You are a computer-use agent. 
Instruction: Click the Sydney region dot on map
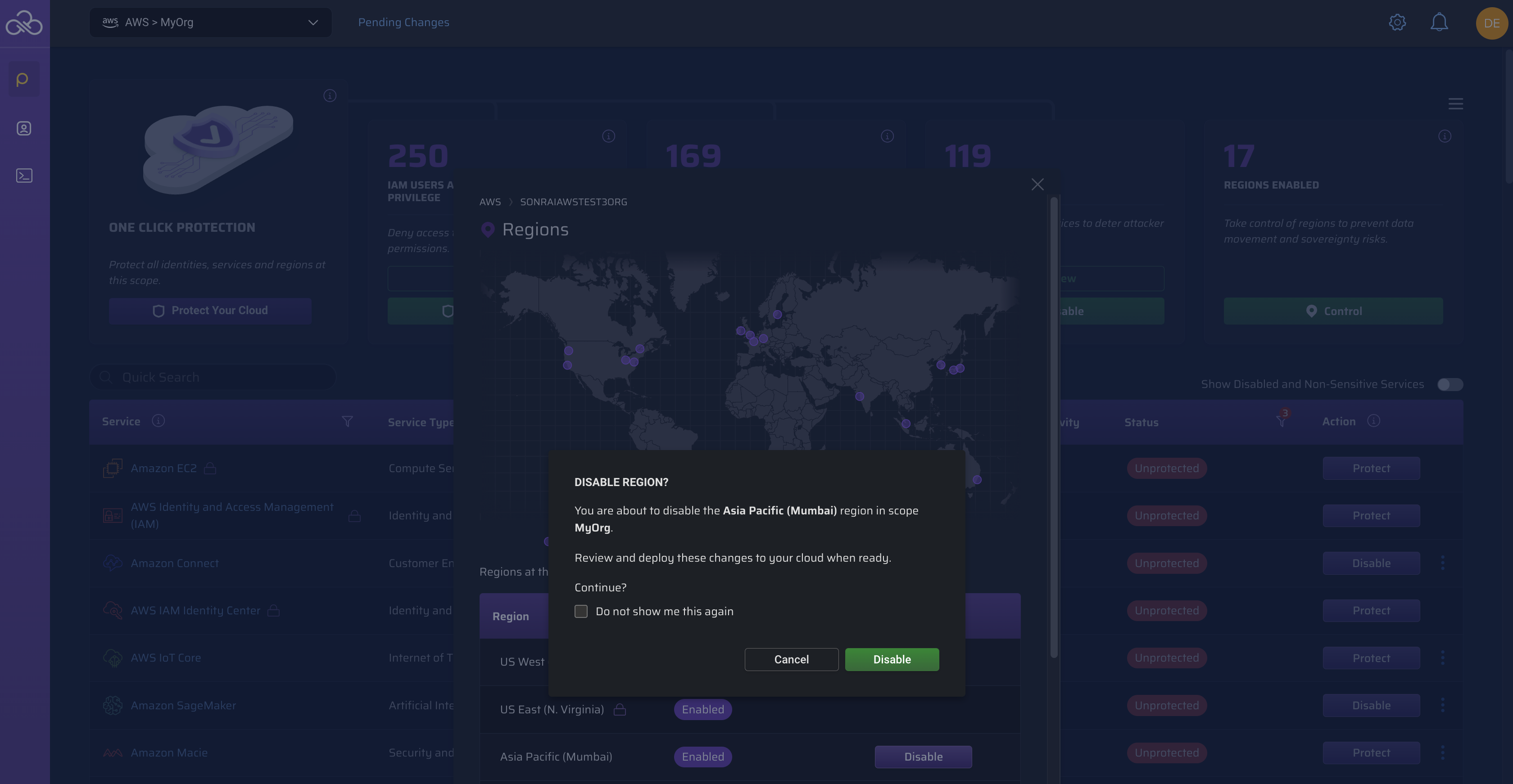tap(977, 479)
